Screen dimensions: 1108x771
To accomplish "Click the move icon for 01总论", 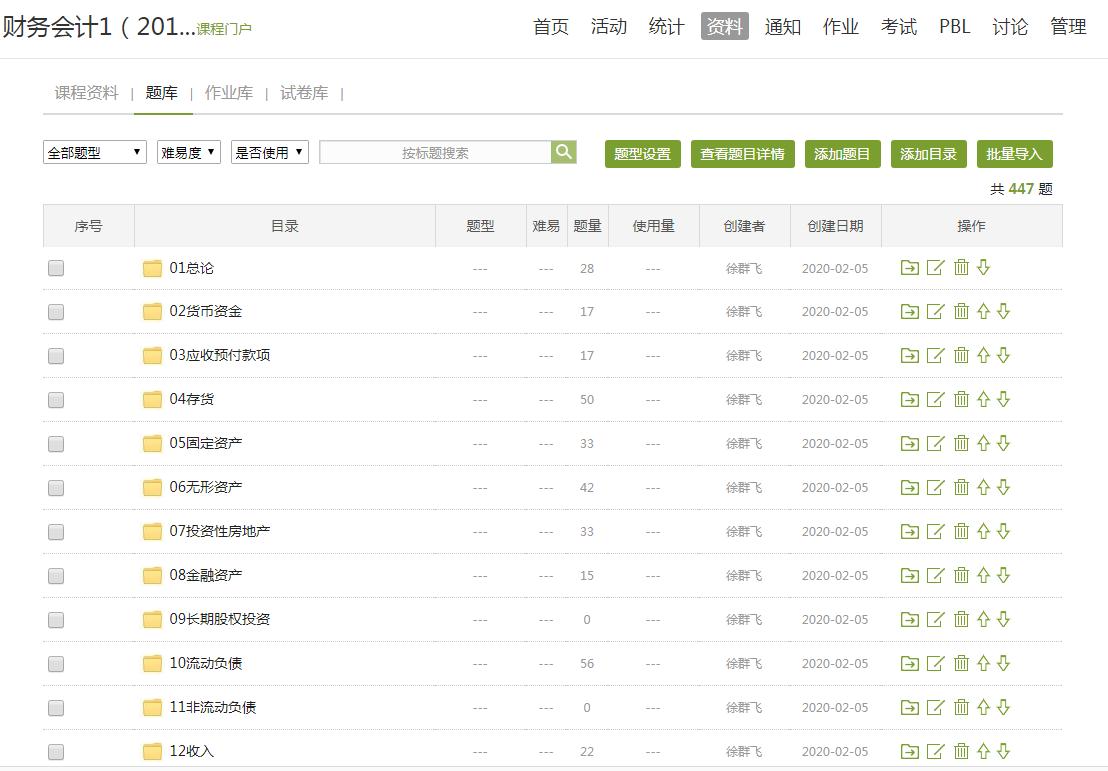I will [909, 268].
